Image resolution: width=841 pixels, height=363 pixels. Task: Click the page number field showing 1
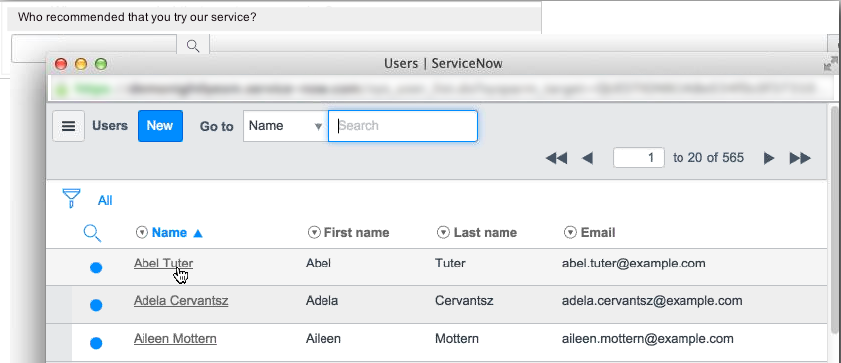point(639,158)
